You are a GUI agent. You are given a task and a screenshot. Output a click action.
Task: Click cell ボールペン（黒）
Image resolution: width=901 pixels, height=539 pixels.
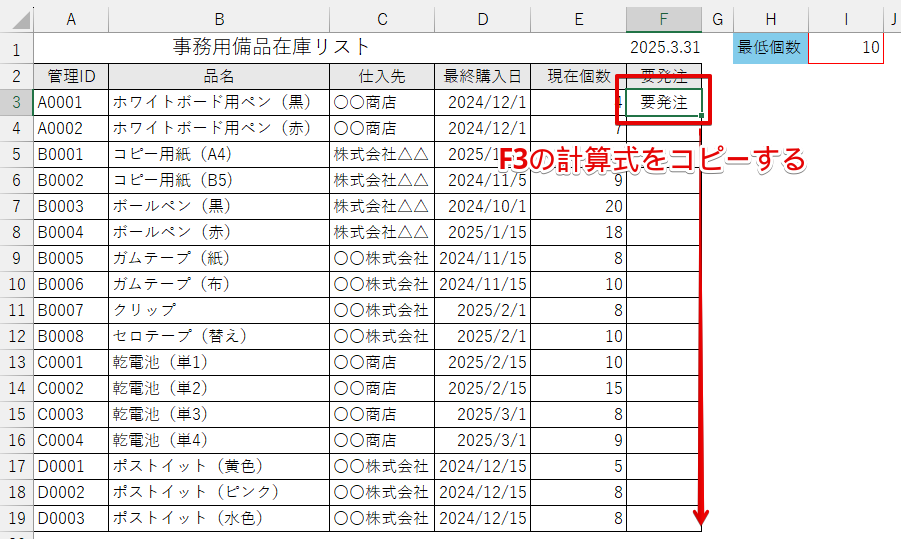pyautogui.click(x=219, y=206)
